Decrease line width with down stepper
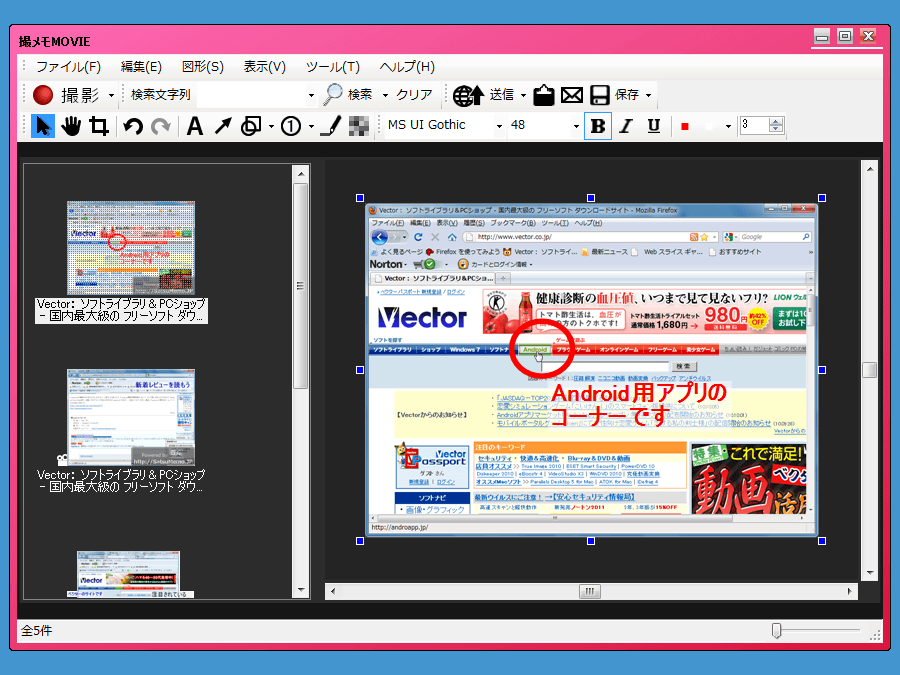 pyautogui.click(x=776, y=130)
